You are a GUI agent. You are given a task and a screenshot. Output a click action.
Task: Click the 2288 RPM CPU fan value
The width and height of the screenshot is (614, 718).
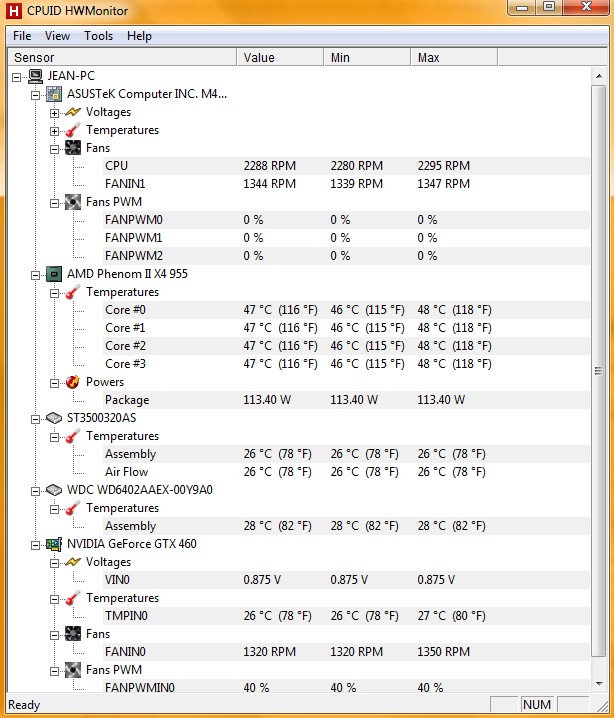(x=270, y=166)
